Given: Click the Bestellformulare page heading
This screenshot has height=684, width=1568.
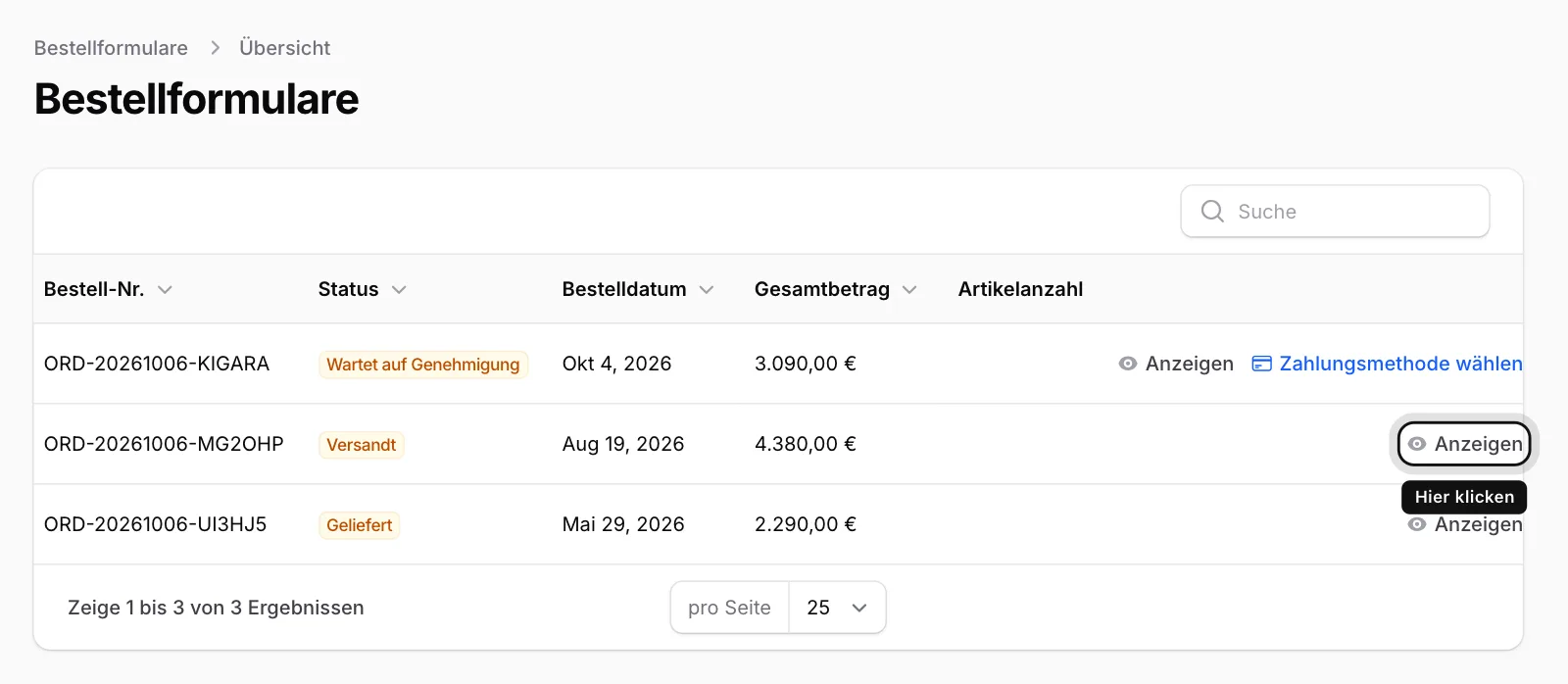Looking at the screenshot, I should coord(197,99).
